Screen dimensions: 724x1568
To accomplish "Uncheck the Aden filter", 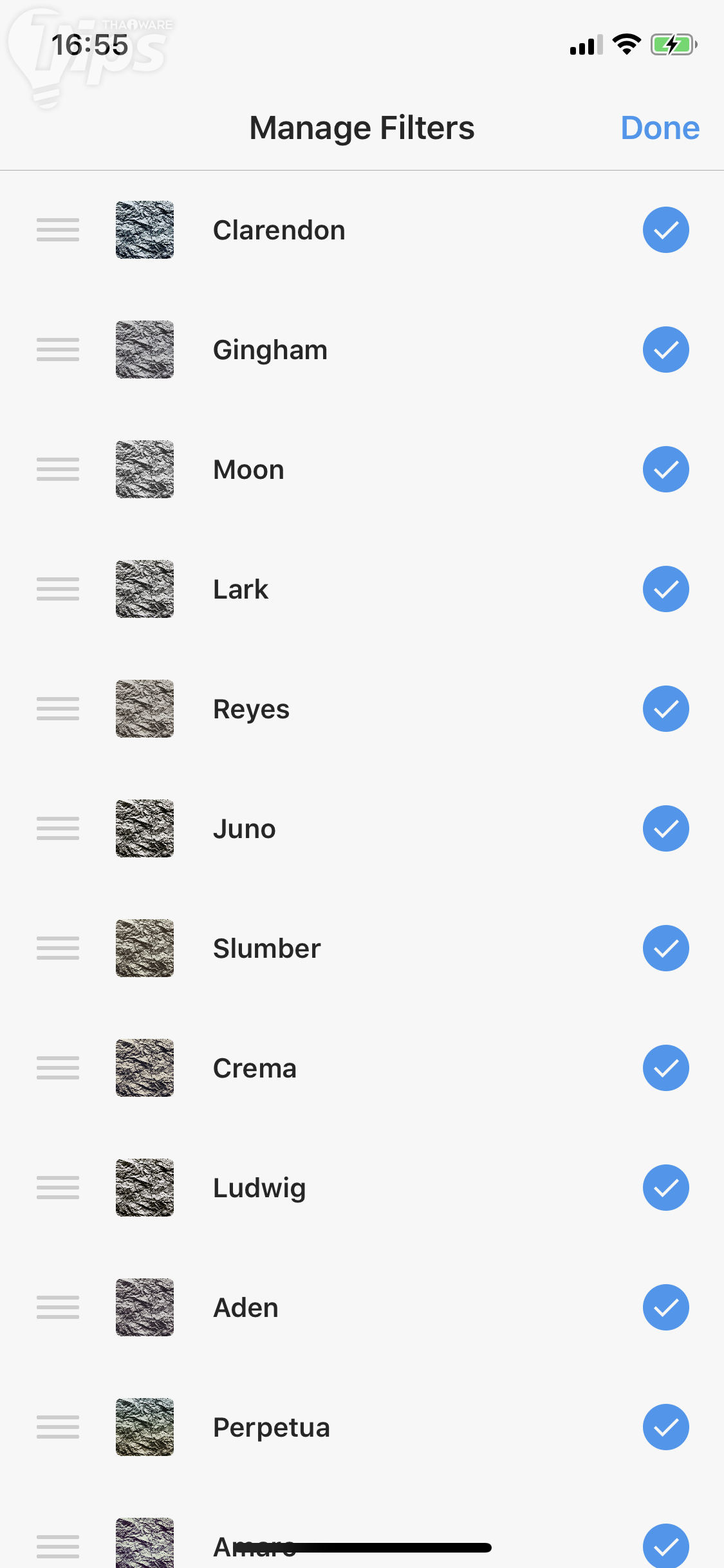I will tap(665, 1307).
